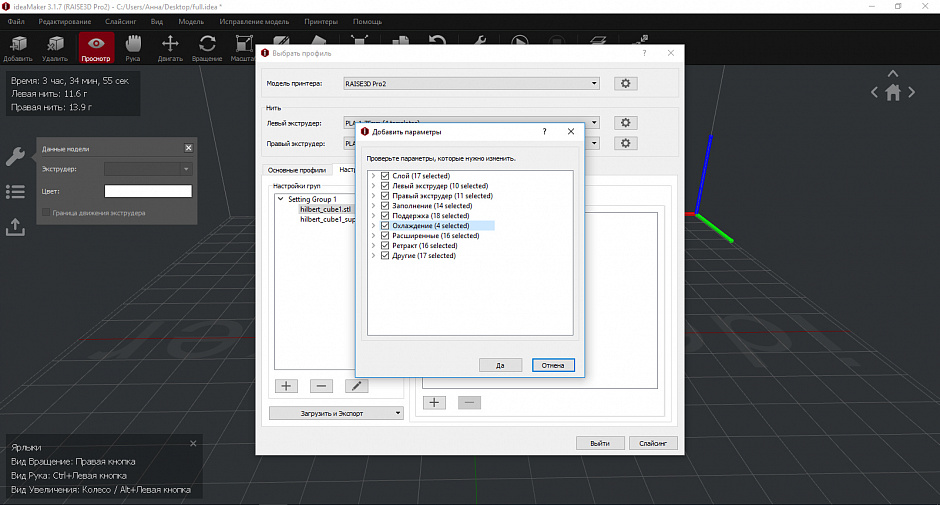The image size is (940, 505).
Task: Select the Рука (Hand) pan tool
Action: [133, 48]
